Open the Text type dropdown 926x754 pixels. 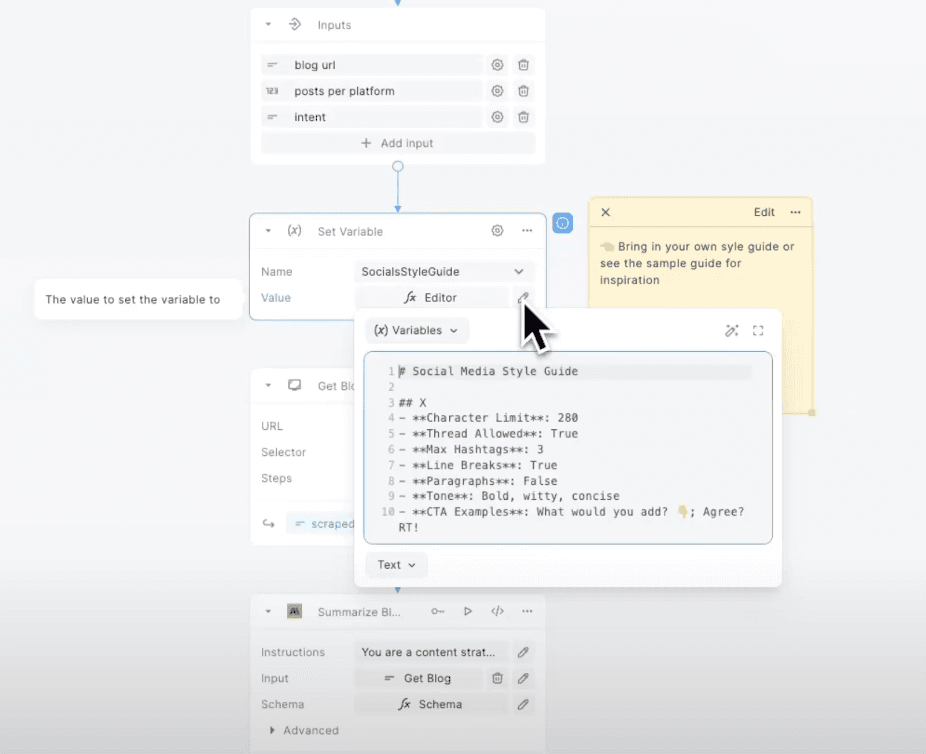(396, 565)
